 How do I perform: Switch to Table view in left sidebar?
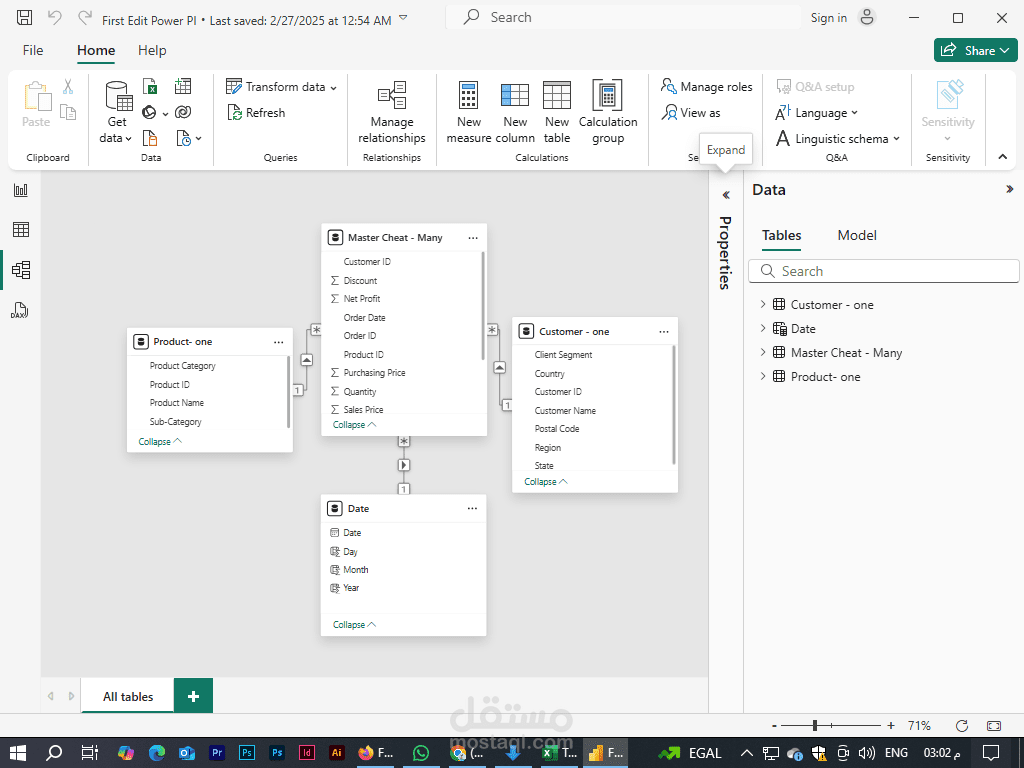tap(21, 230)
